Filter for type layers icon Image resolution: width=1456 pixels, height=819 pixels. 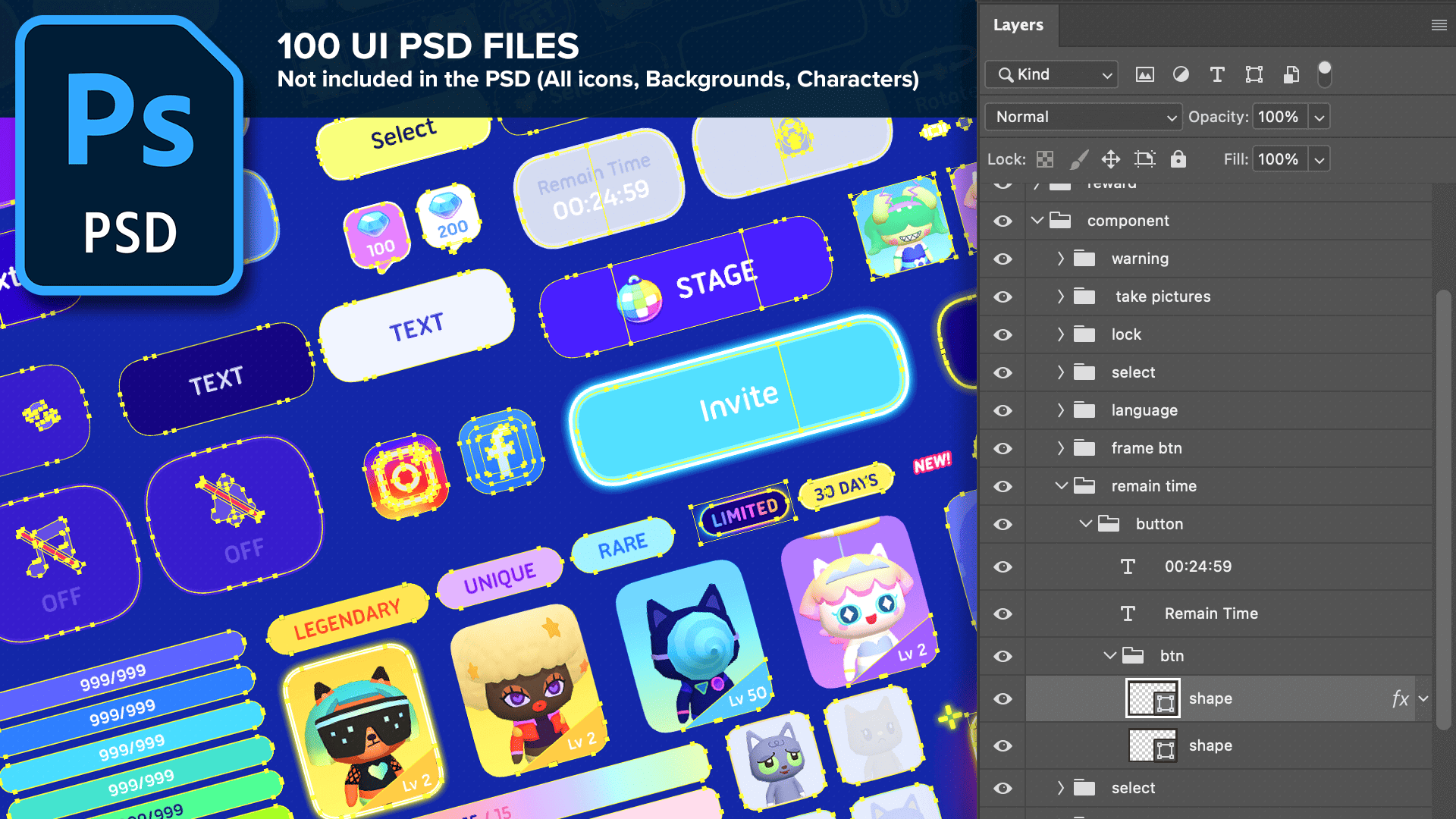pos(1217,74)
